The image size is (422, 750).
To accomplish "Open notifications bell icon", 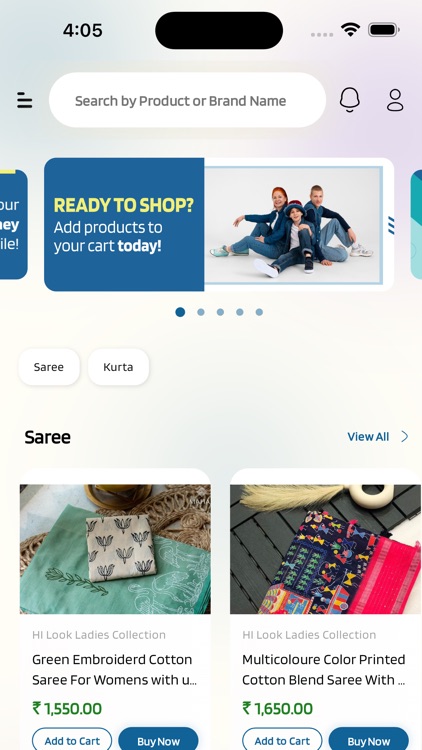I will click(350, 100).
